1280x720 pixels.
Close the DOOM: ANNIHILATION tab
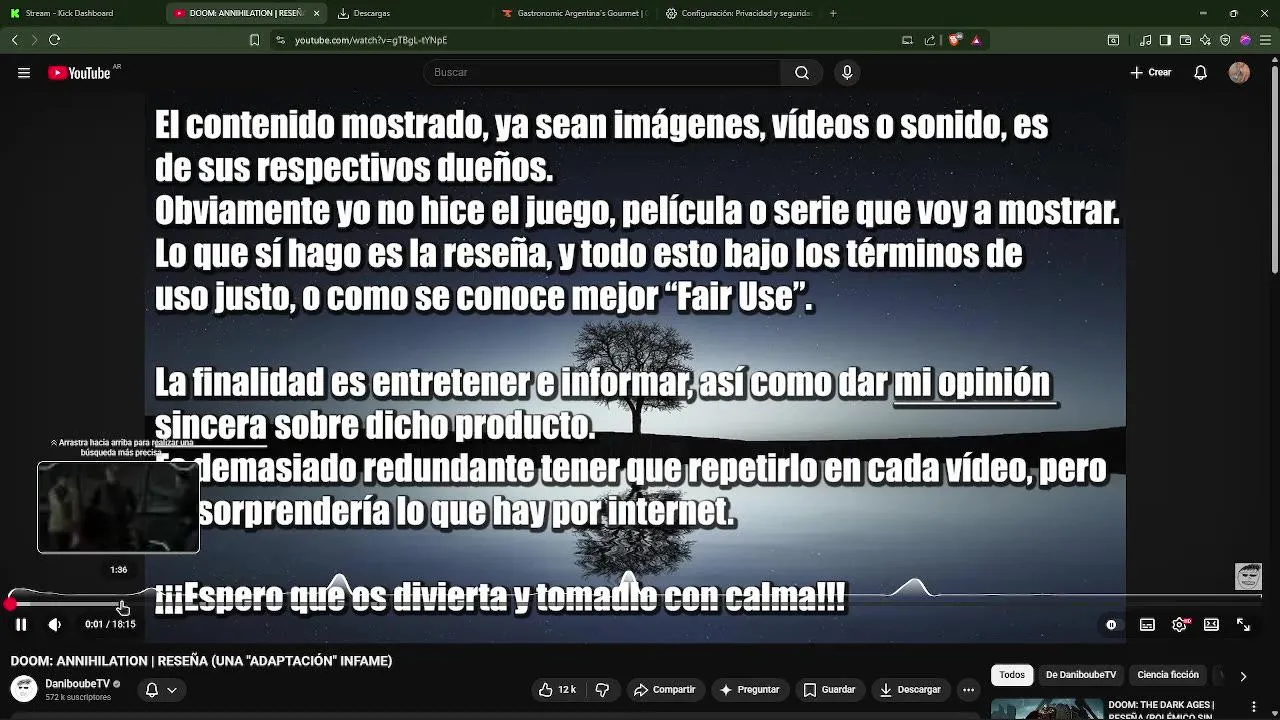click(x=317, y=13)
